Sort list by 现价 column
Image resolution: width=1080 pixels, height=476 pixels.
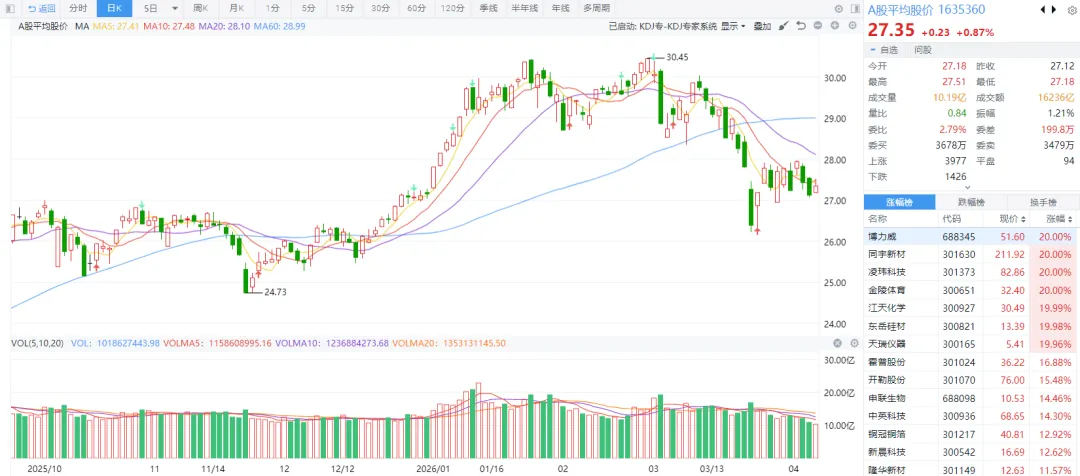[x=1012, y=218]
